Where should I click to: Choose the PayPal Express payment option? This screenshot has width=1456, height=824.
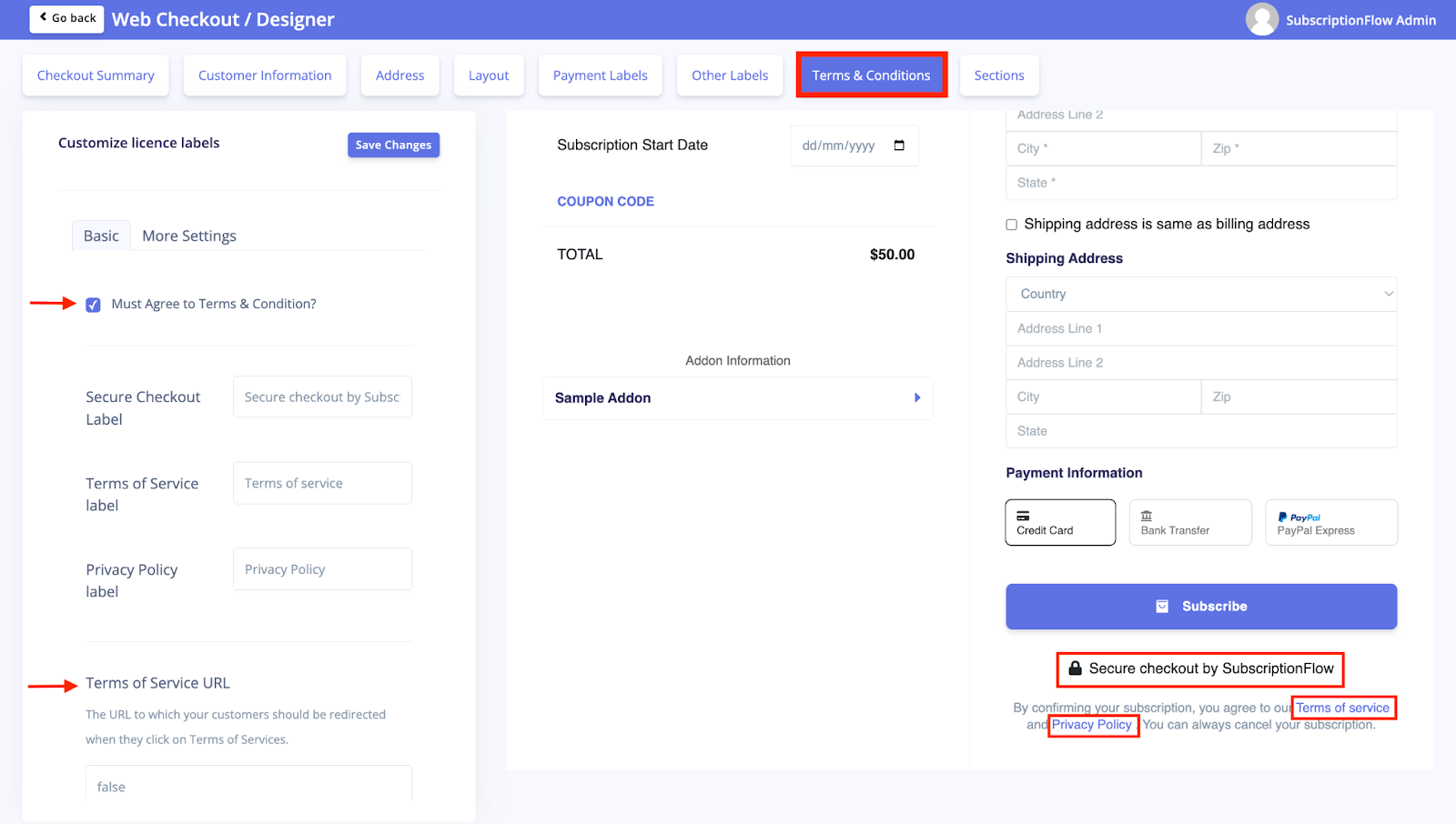click(x=1331, y=522)
